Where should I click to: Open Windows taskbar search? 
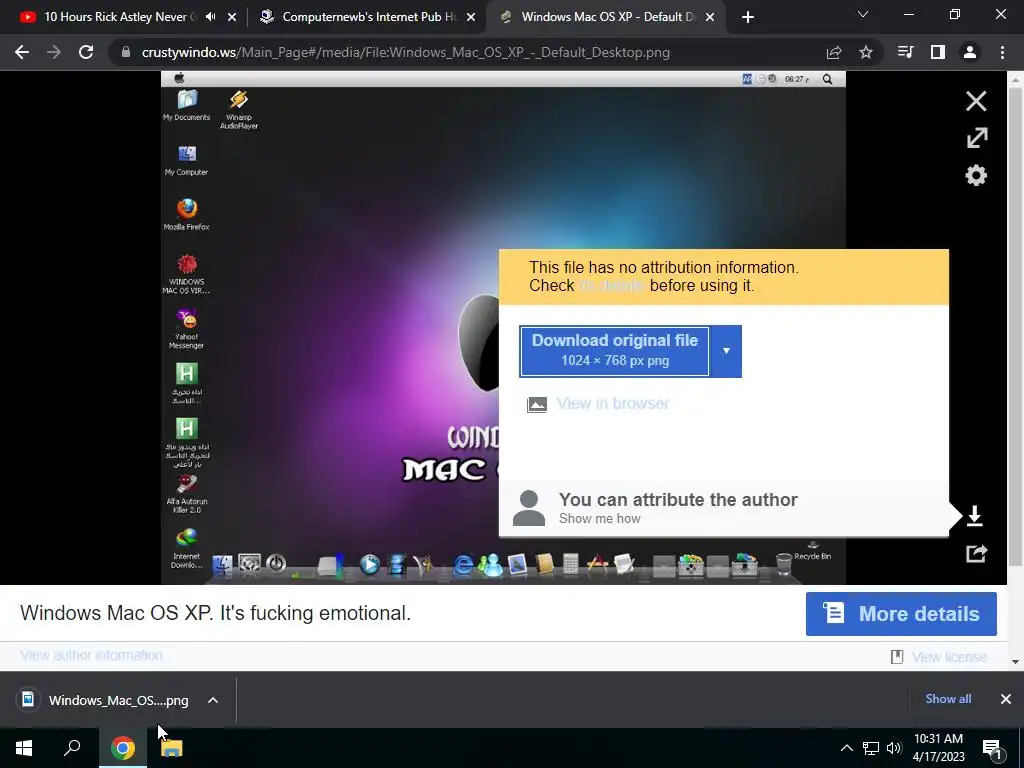(x=72, y=748)
